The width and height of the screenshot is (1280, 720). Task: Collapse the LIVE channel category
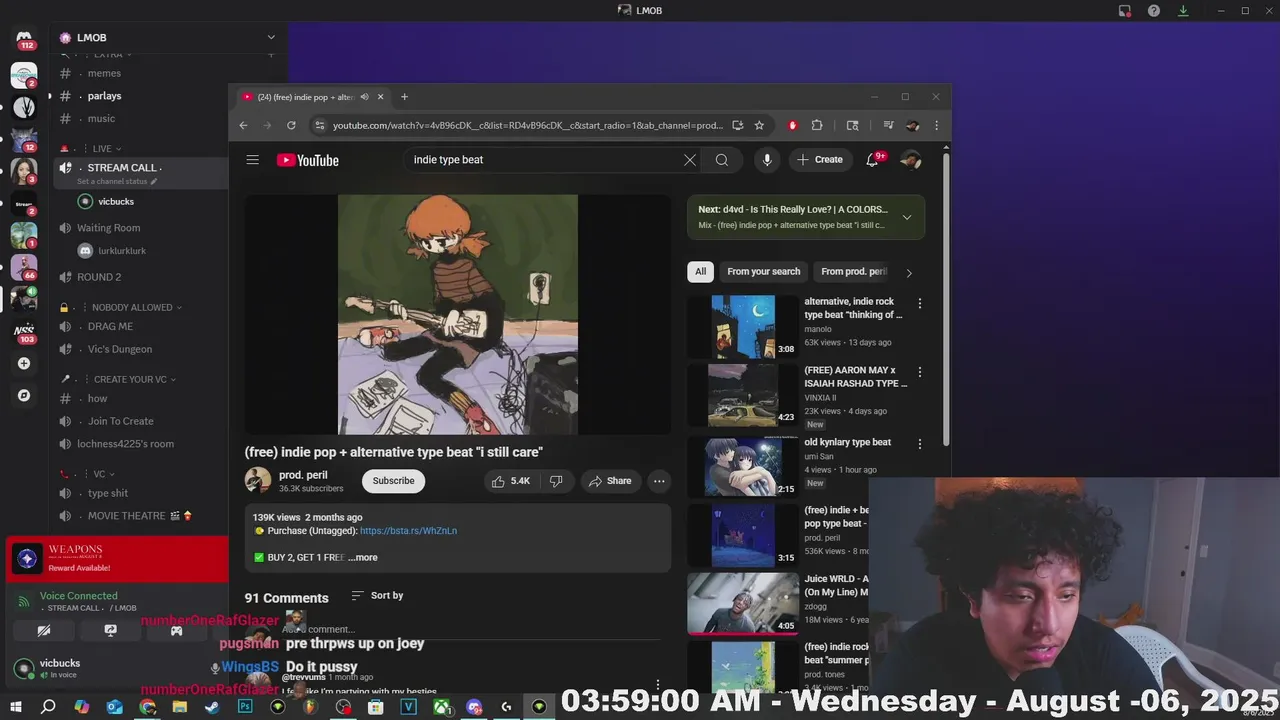[x=105, y=148]
